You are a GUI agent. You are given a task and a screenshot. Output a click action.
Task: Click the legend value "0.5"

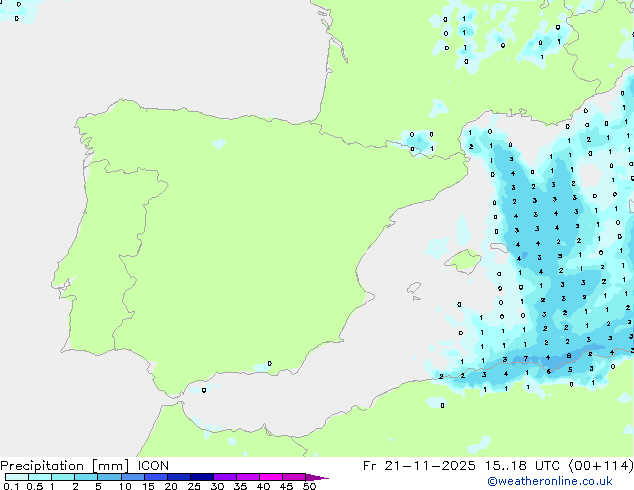[x=34, y=486]
